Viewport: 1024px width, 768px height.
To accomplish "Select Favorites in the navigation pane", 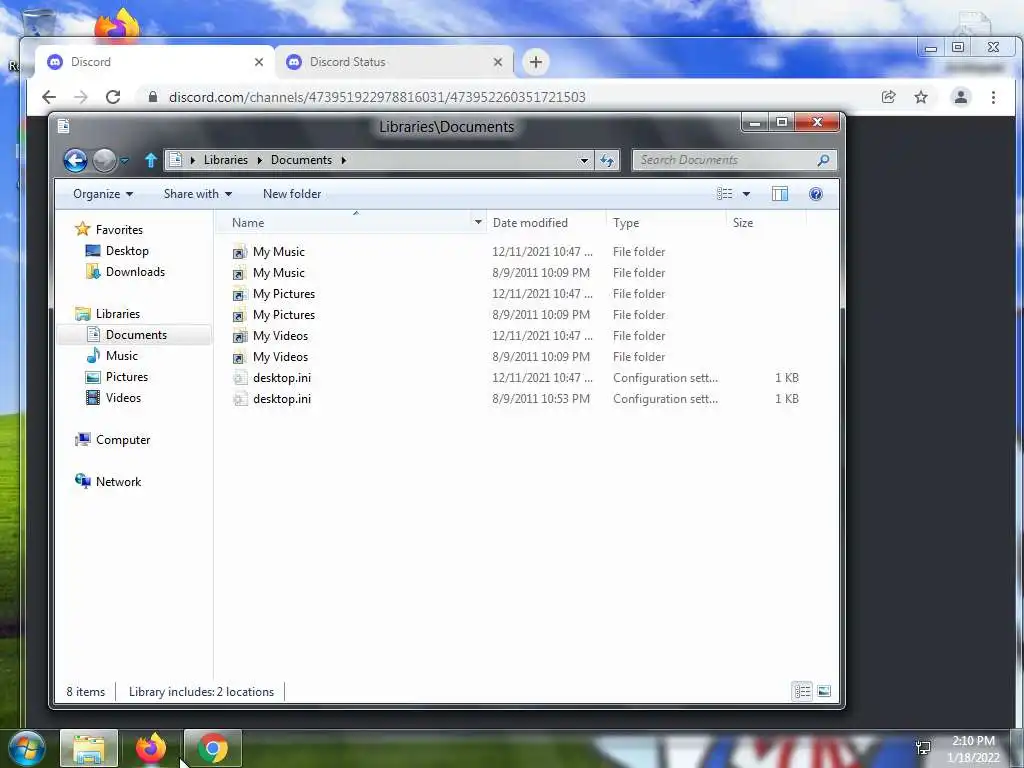I will (x=108, y=229).
